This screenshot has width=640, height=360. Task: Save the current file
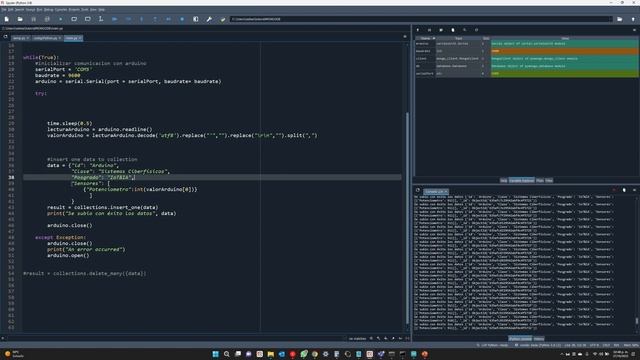(33, 19)
